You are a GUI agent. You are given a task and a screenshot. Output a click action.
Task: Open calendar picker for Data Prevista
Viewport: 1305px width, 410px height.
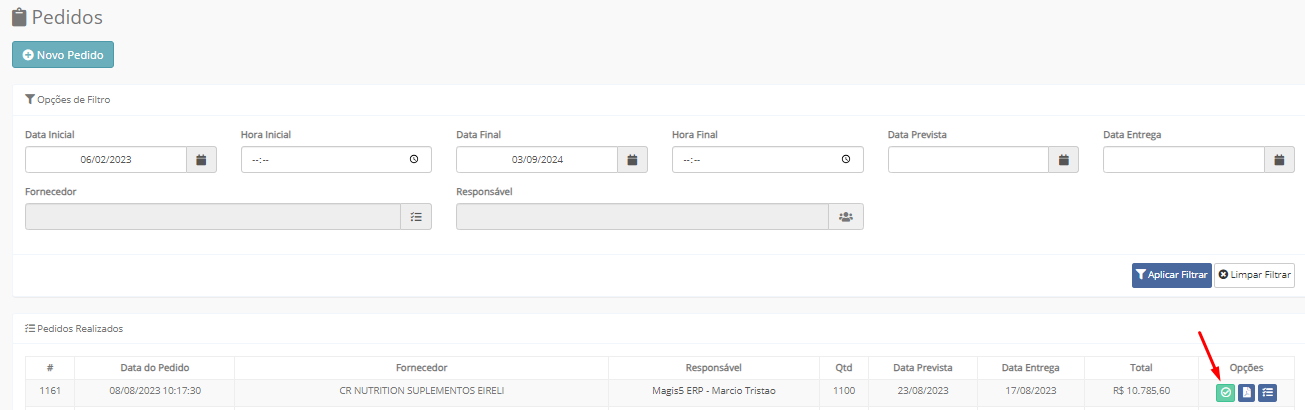coord(1064,160)
